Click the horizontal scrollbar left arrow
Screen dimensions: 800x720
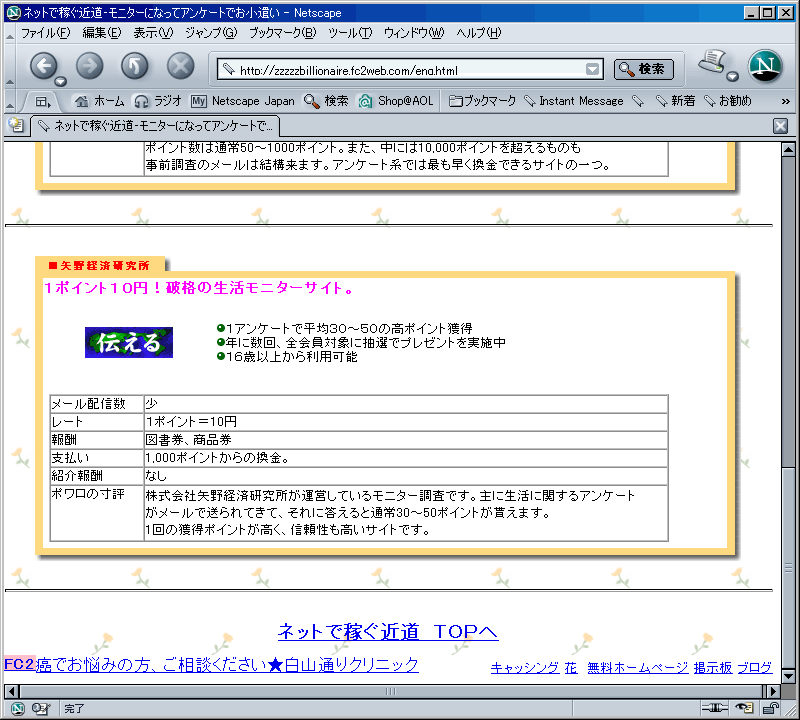(11, 691)
